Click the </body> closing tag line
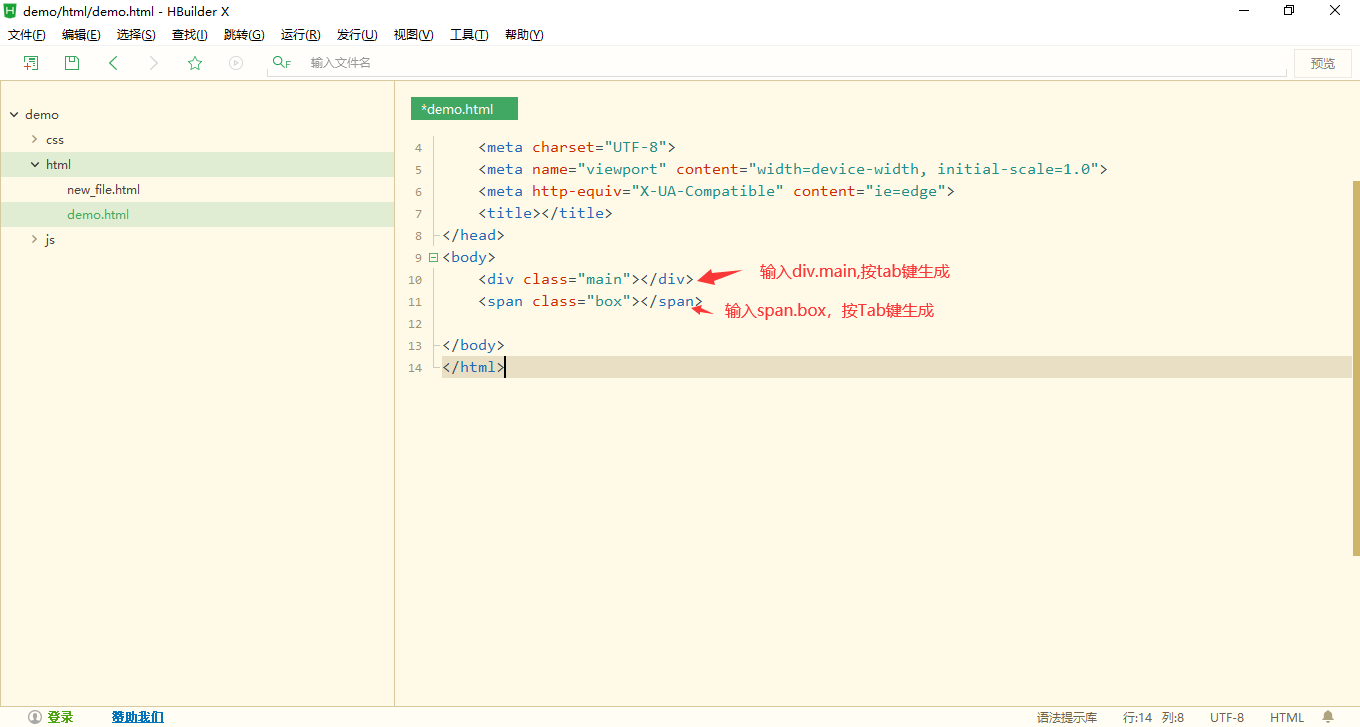 (473, 345)
